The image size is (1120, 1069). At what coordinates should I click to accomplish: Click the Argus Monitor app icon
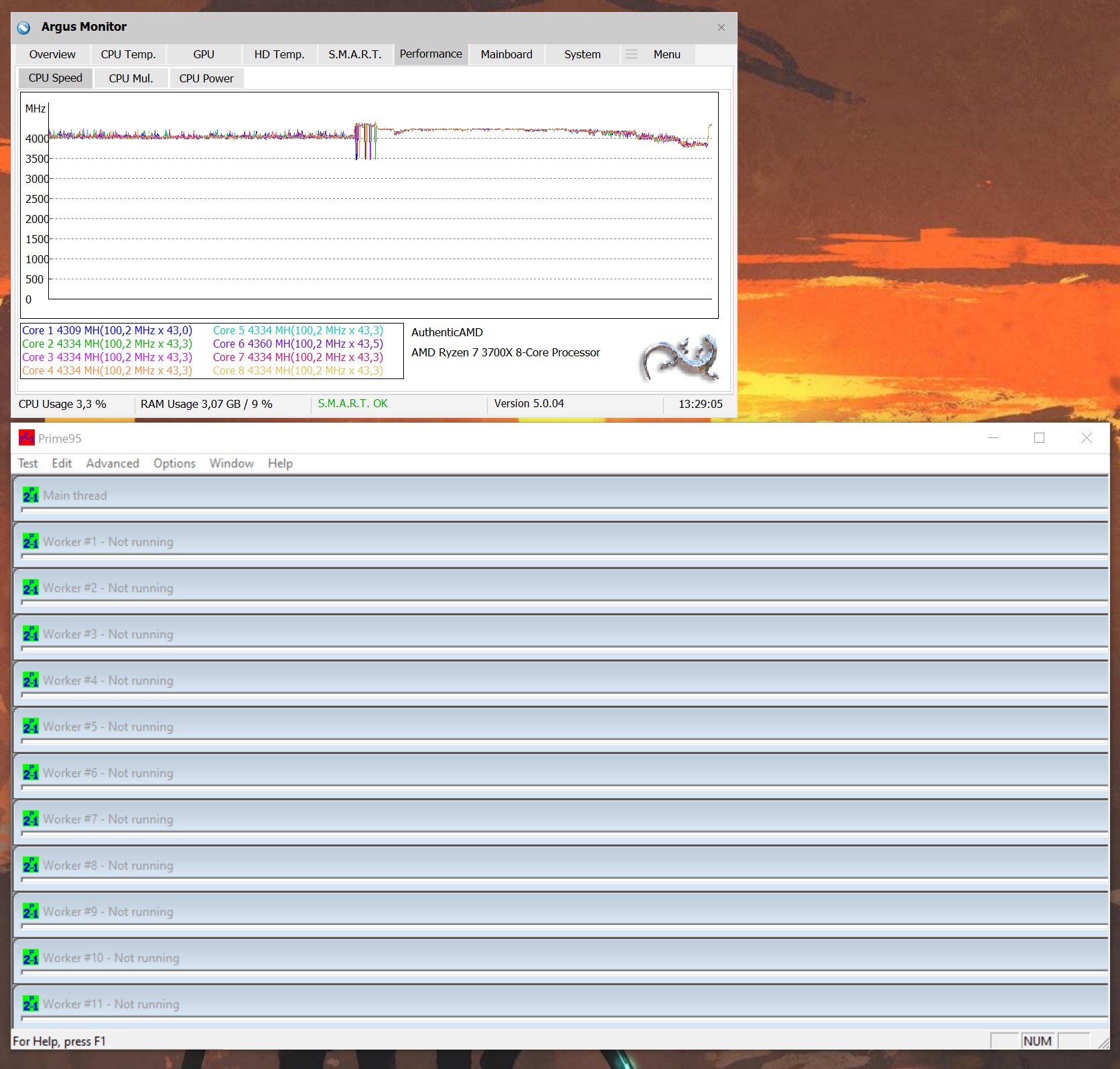pyautogui.click(x=23, y=27)
